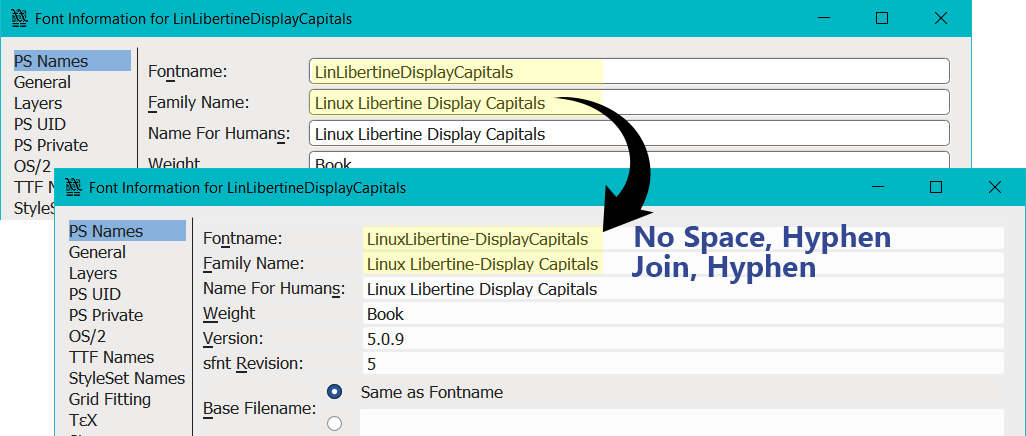Click Fontname field in back window
1026x436 pixels.
click(x=629, y=71)
